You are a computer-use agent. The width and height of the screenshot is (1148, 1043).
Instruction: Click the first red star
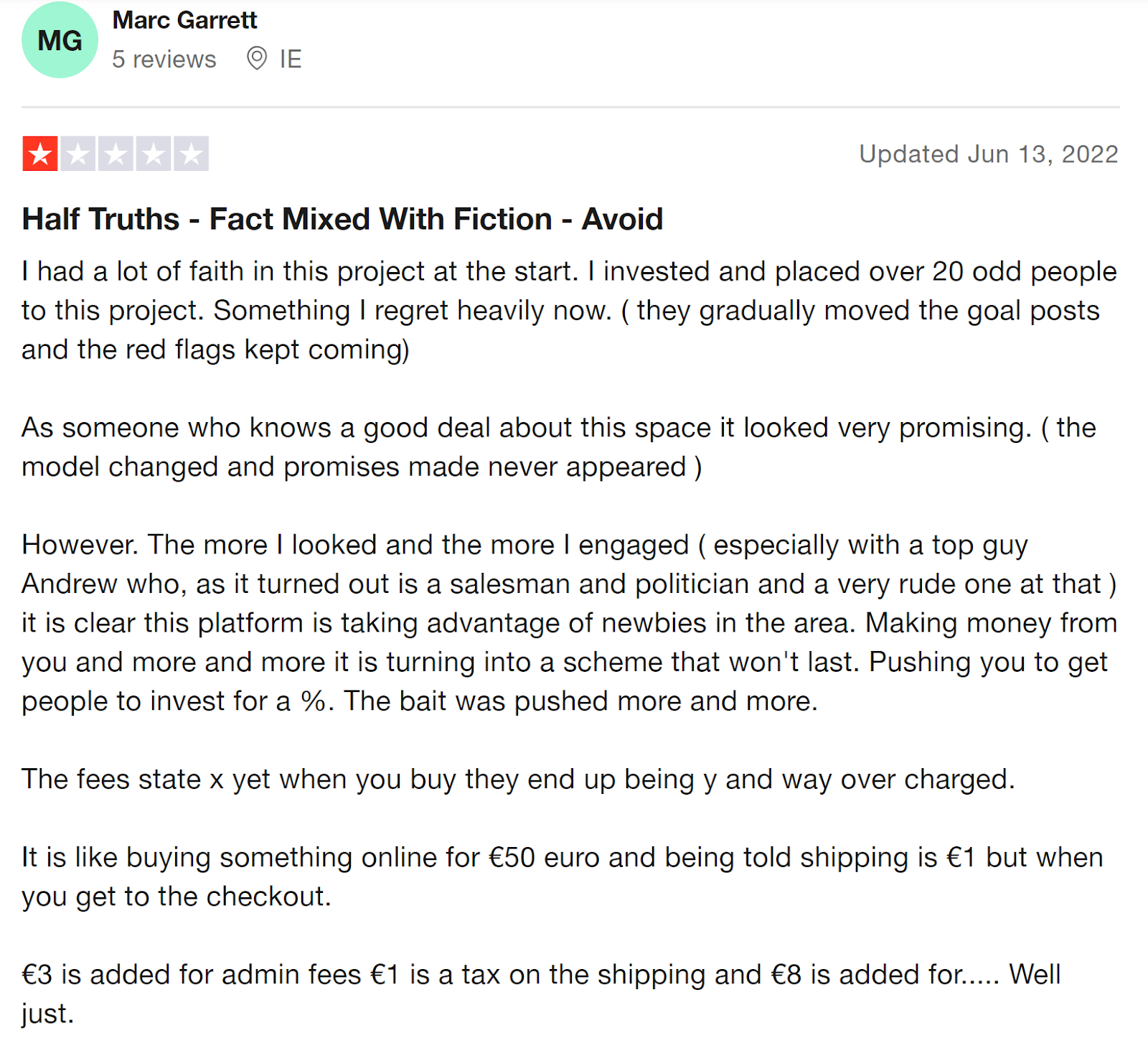(40, 154)
